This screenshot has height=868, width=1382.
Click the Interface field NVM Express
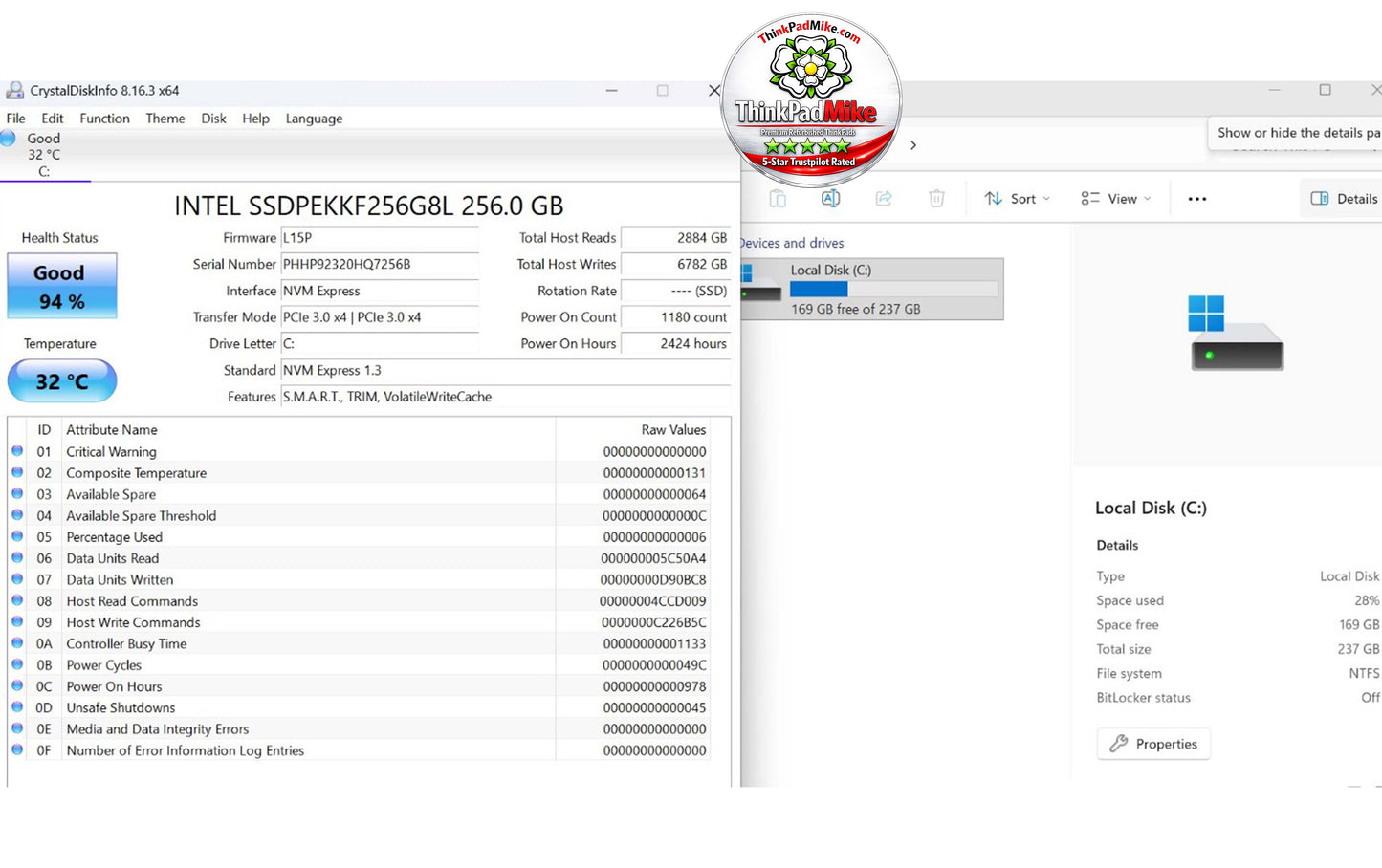tap(380, 291)
